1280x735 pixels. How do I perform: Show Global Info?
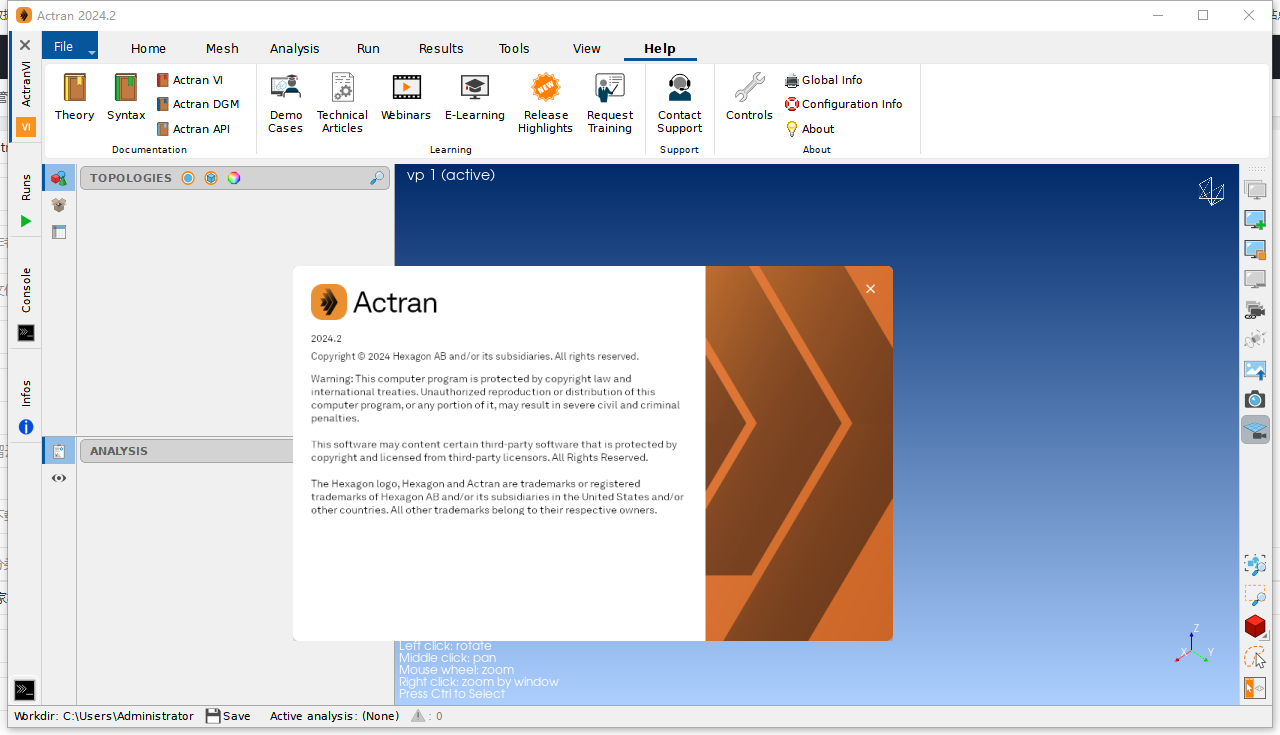tap(823, 80)
